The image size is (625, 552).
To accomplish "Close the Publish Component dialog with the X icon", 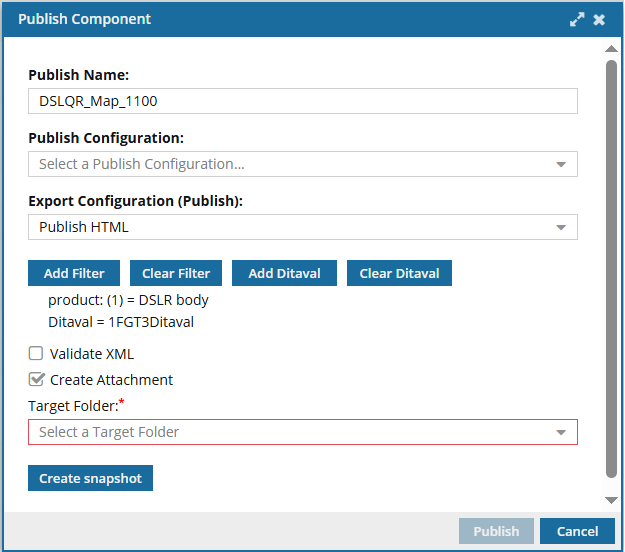I will pyautogui.click(x=599, y=20).
